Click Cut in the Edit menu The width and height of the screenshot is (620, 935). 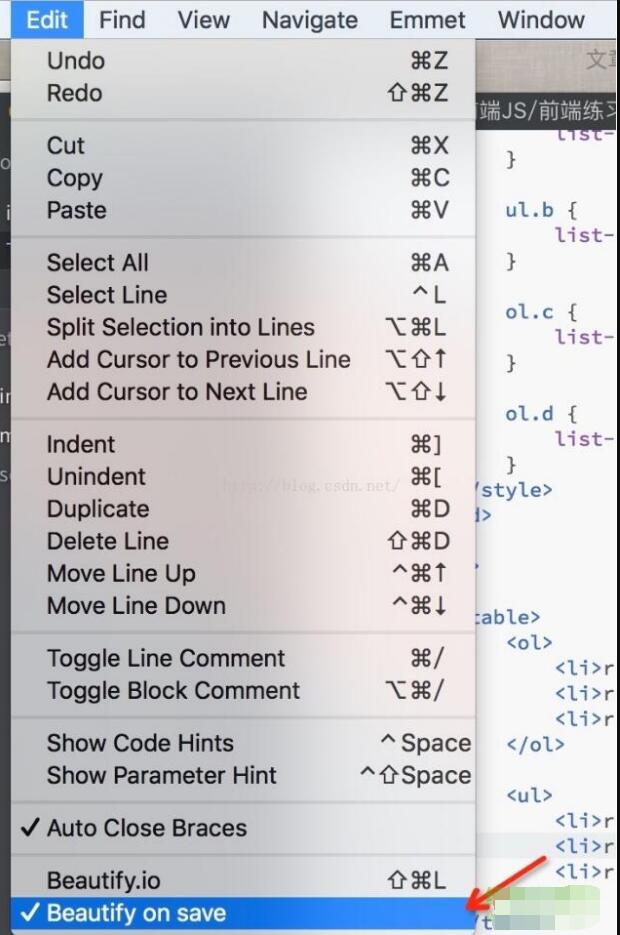(x=66, y=146)
